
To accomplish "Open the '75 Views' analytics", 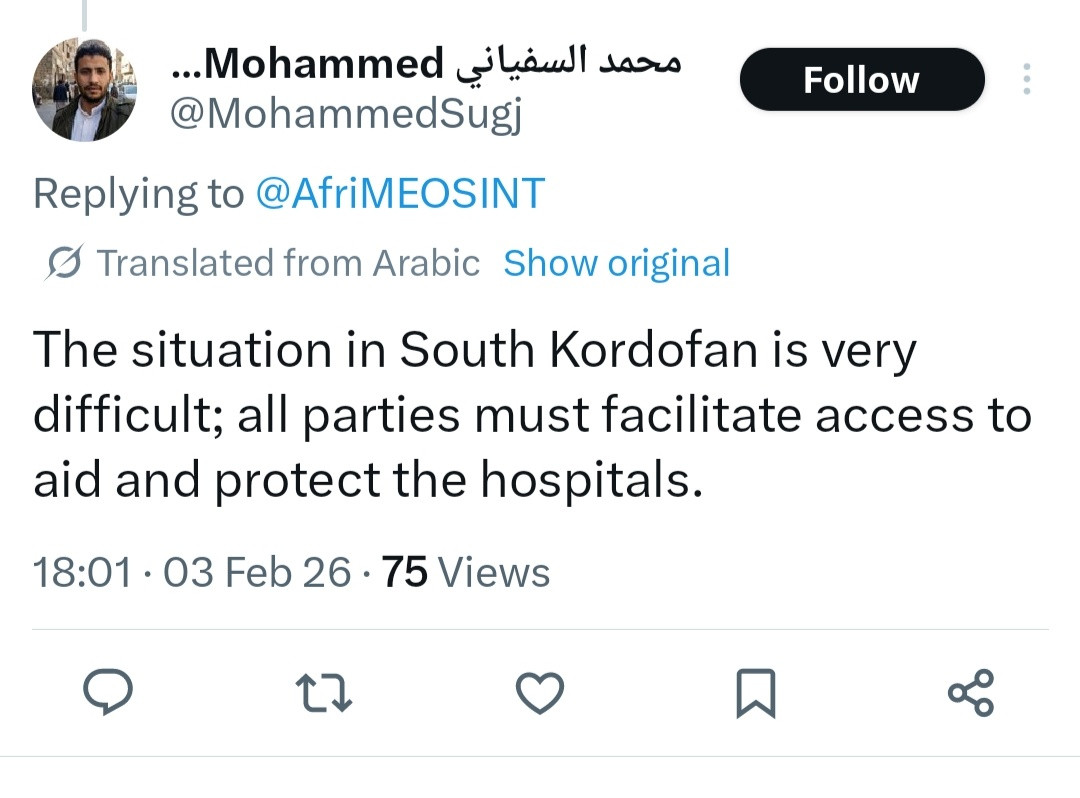I will tap(466, 573).
